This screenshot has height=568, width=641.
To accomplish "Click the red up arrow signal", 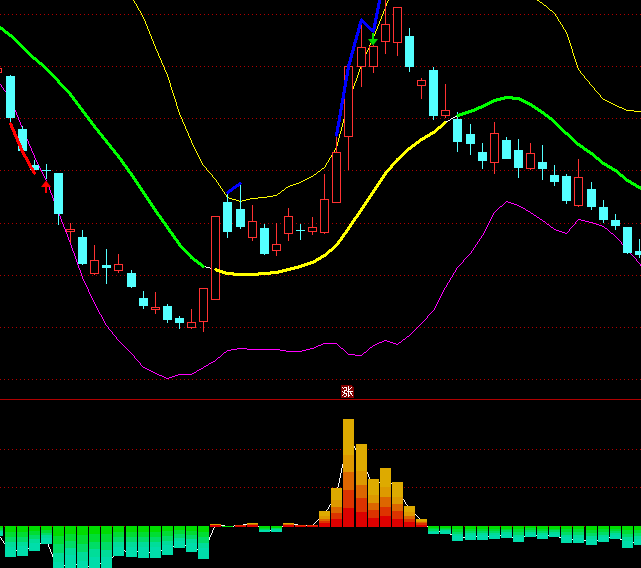I will (46, 184).
